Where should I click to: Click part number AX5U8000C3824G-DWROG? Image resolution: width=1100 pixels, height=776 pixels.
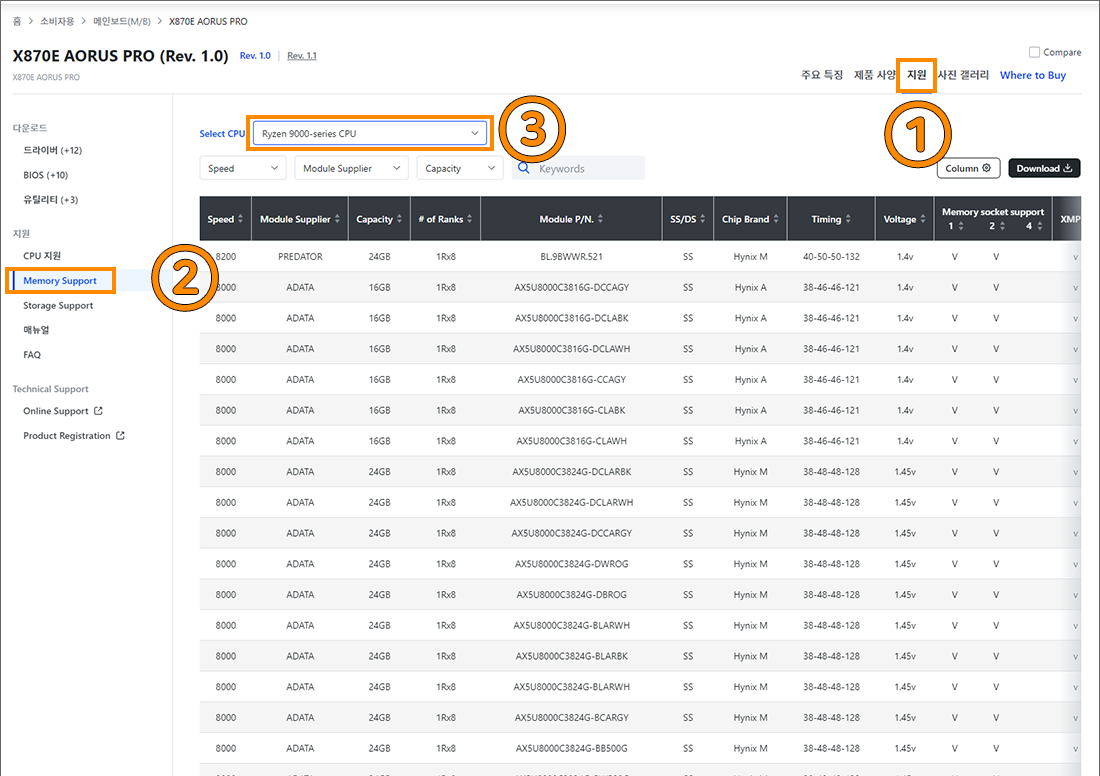(571, 563)
